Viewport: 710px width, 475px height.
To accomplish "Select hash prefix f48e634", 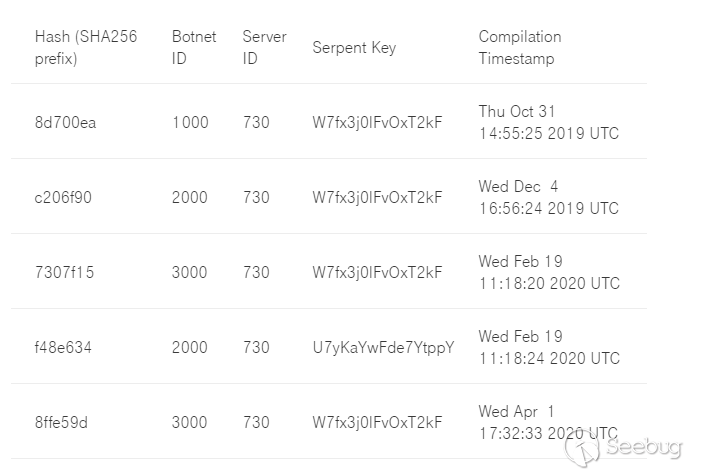I will (x=64, y=347).
